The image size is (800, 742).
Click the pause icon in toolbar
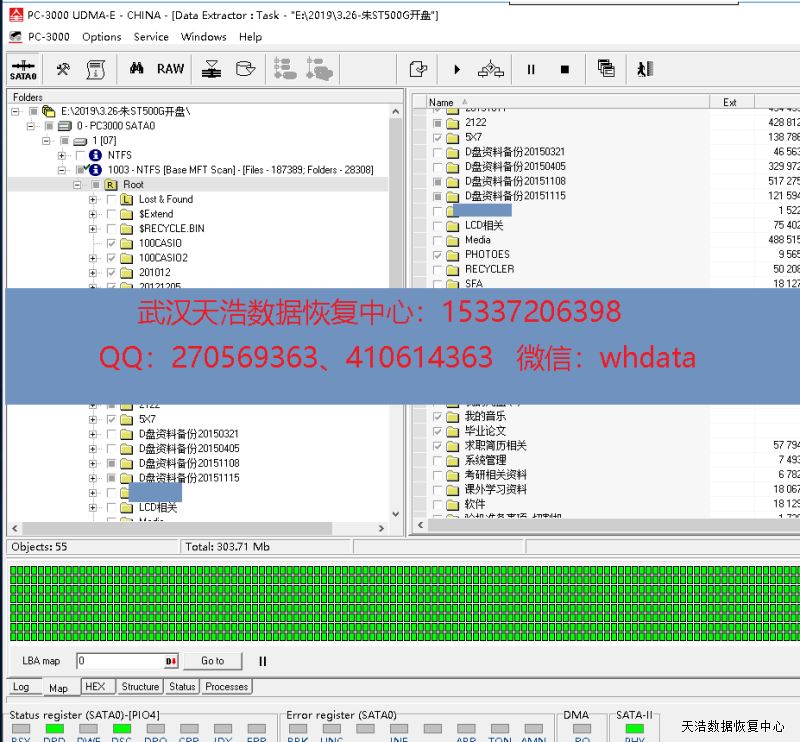pos(531,70)
